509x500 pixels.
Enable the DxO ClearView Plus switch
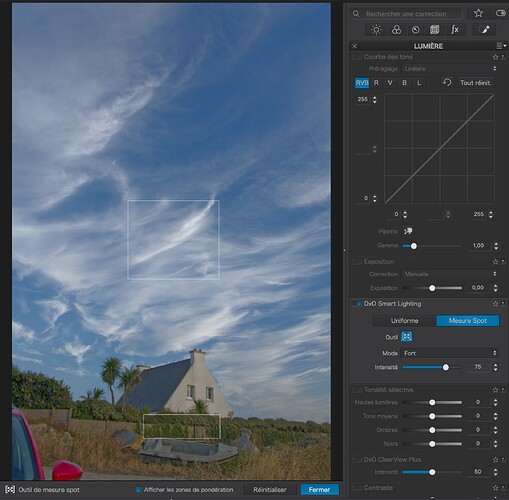tap(357, 460)
